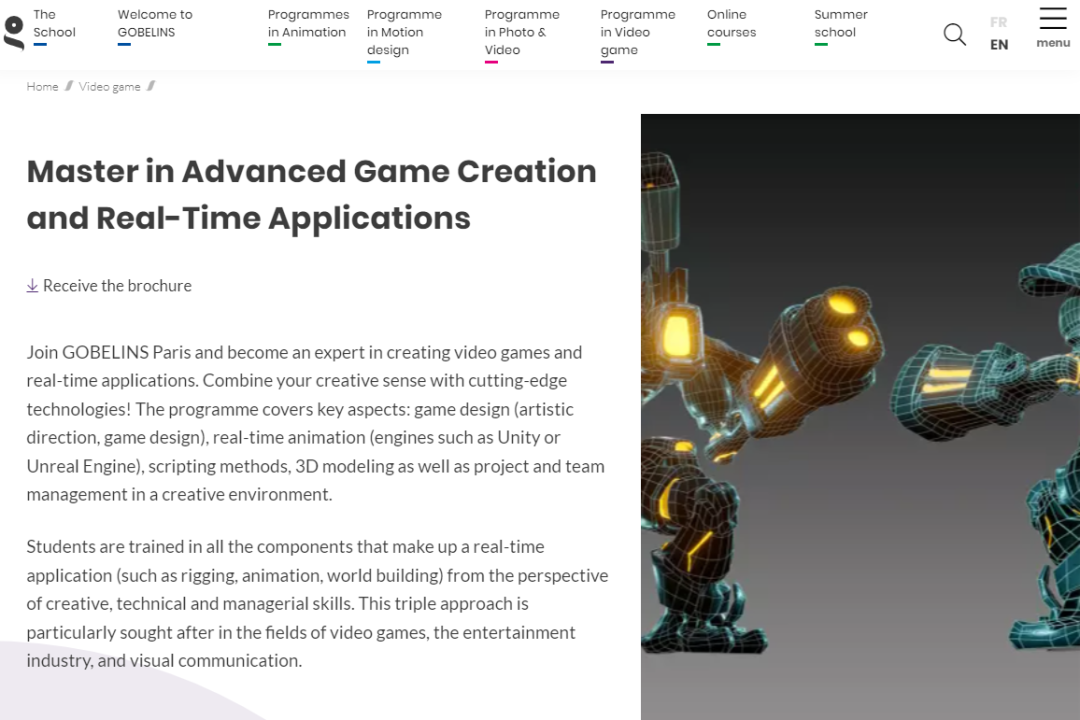Image resolution: width=1080 pixels, height=720 pixels.
Task: Open Programme in Video game menu
Action: [638, 32]
